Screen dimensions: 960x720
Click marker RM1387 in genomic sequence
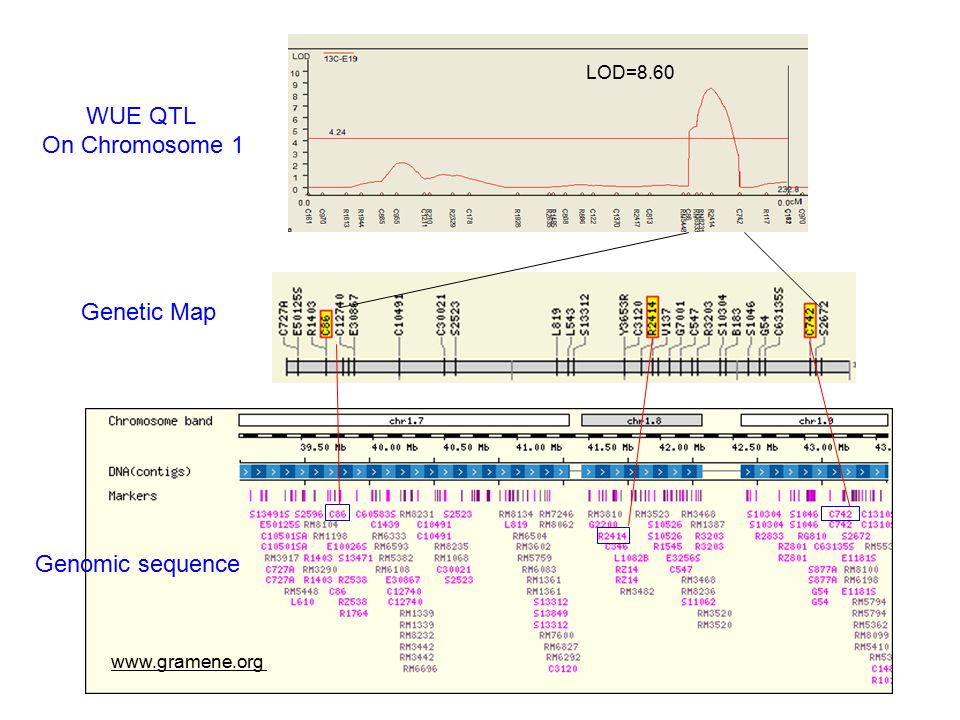point(707,525)
